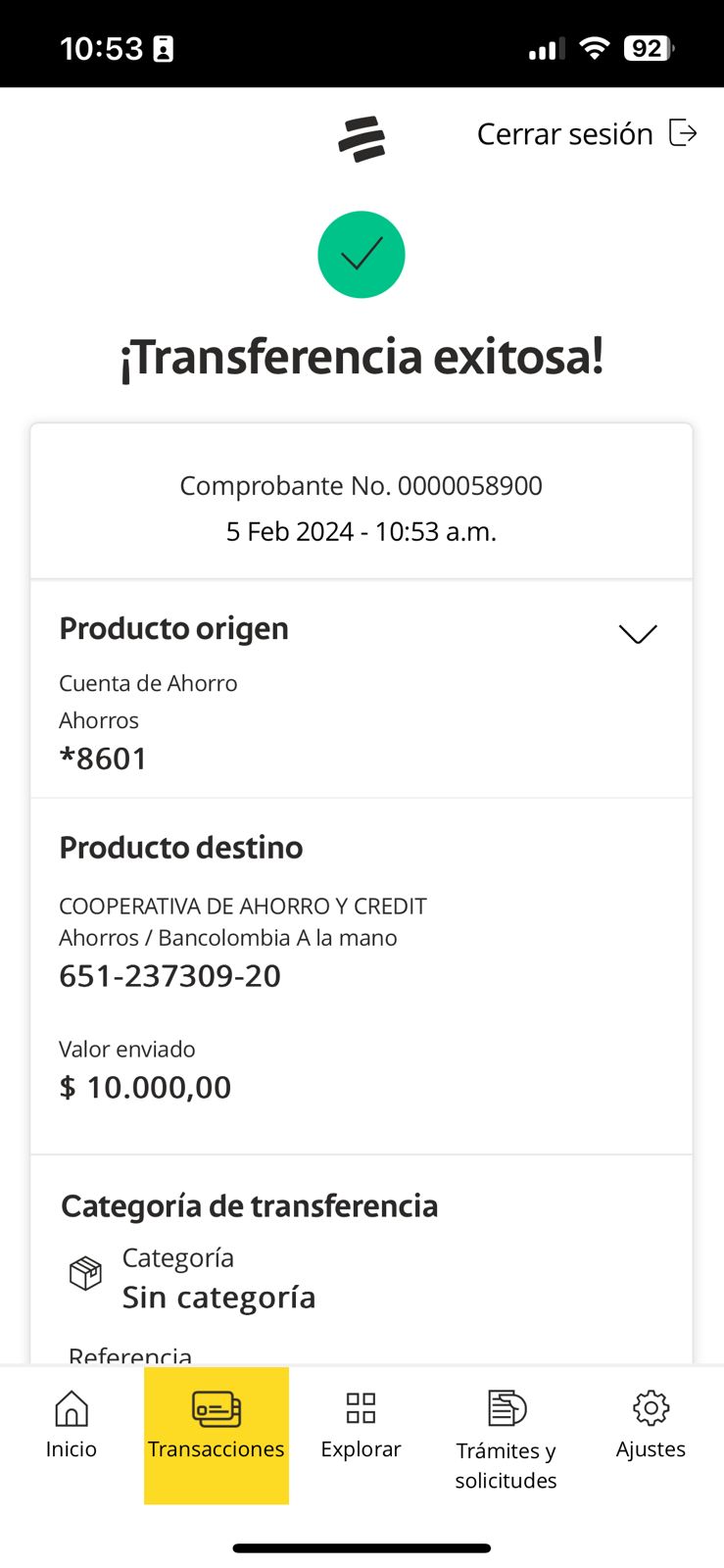
Task: Go to the Inicio tab label
Action: point(72,1449)
